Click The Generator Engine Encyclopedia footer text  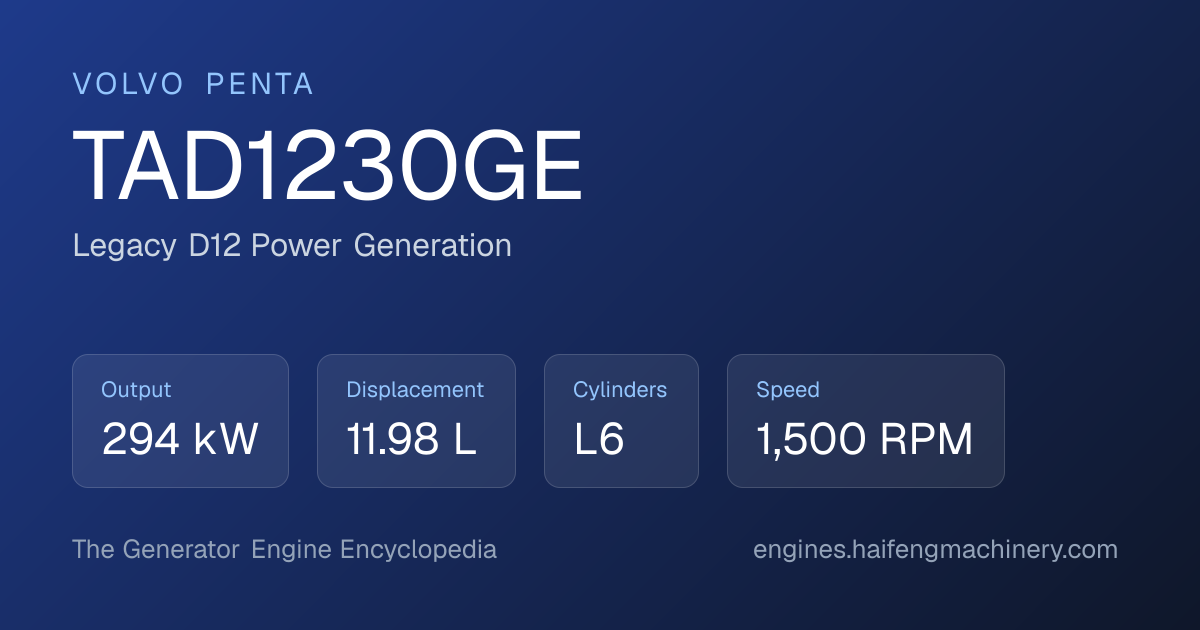[285, 550]
